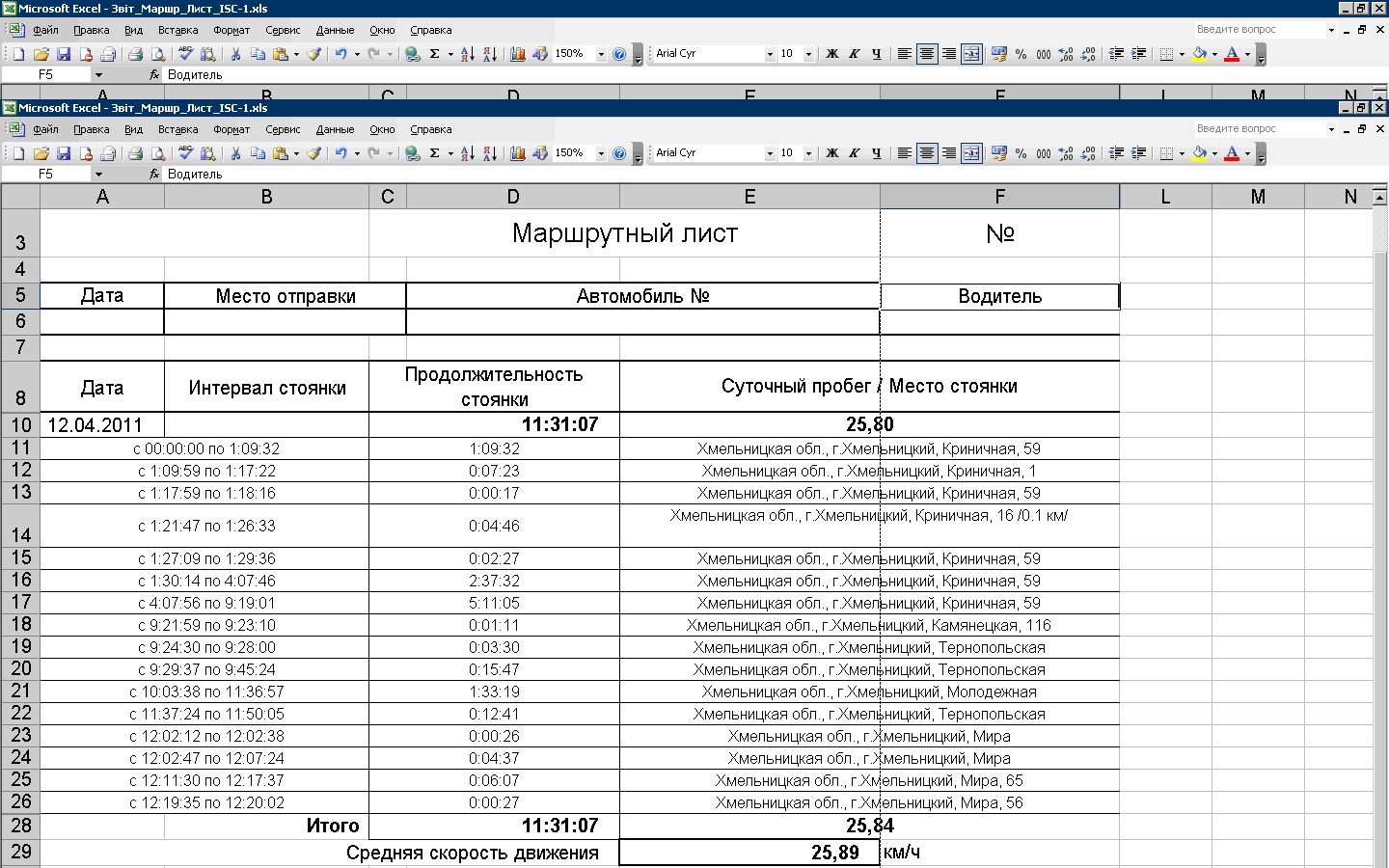Save the workbook in front Excel window

[x=64, y=153]
